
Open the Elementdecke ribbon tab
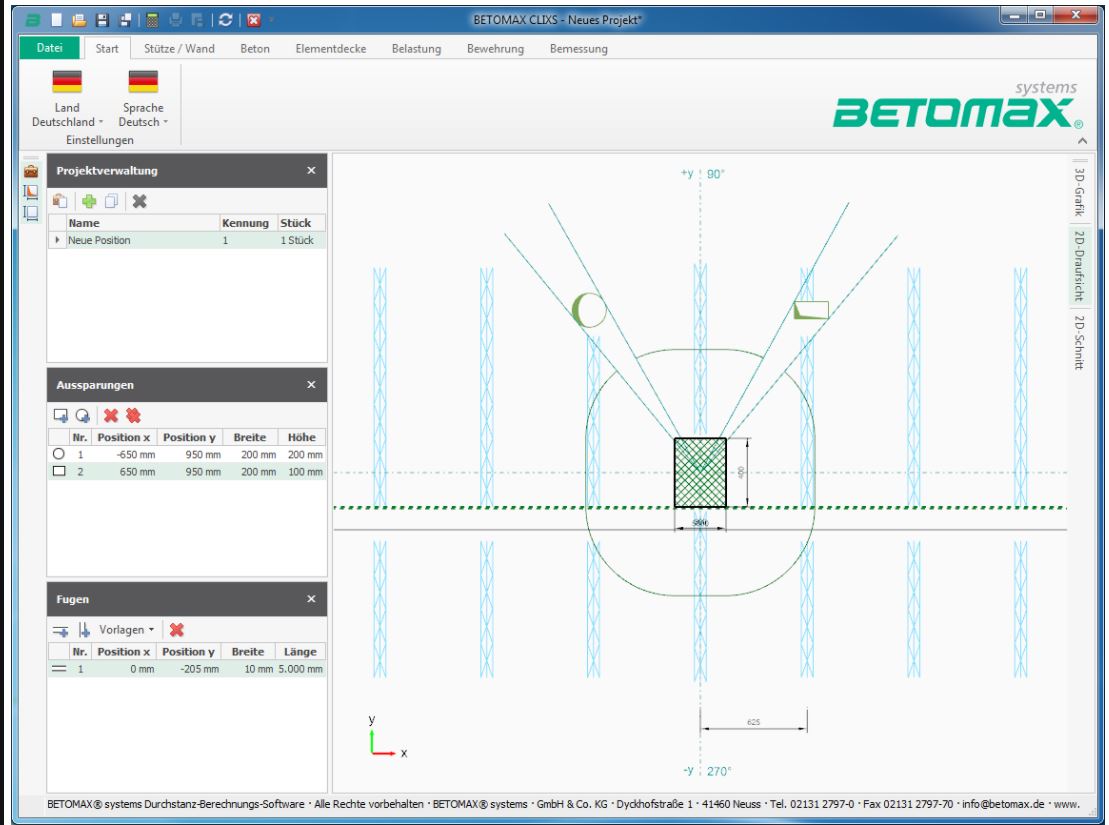point(330,48)
